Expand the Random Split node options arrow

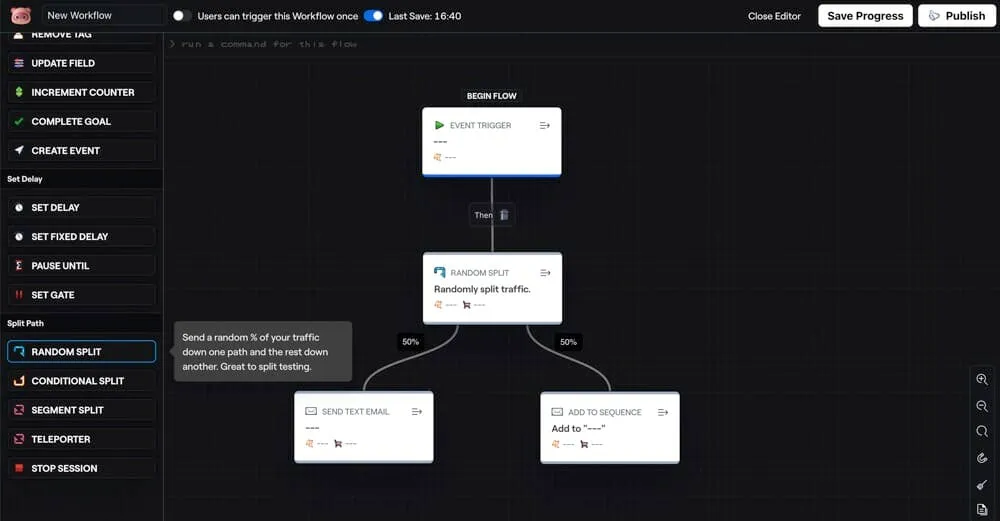point(545,273)
